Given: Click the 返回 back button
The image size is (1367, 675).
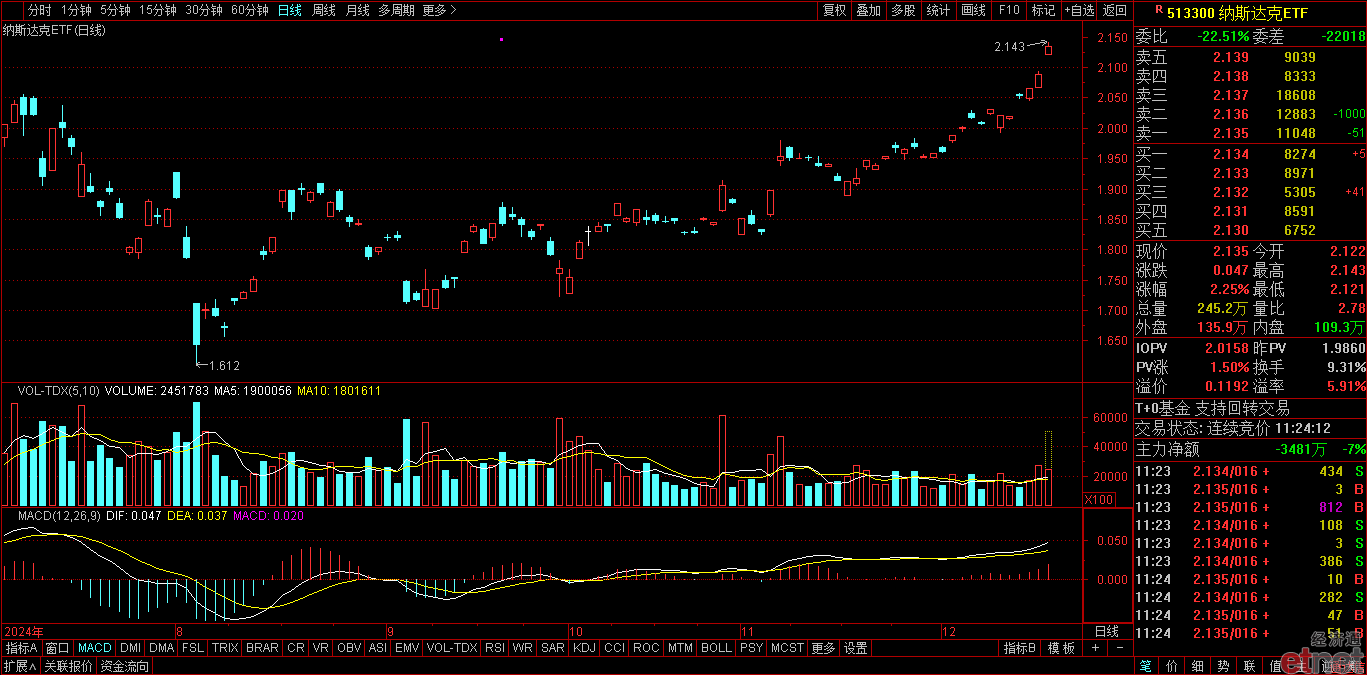Looking at the screenshot, I should pyautogui.click(x=1114, y=10).
